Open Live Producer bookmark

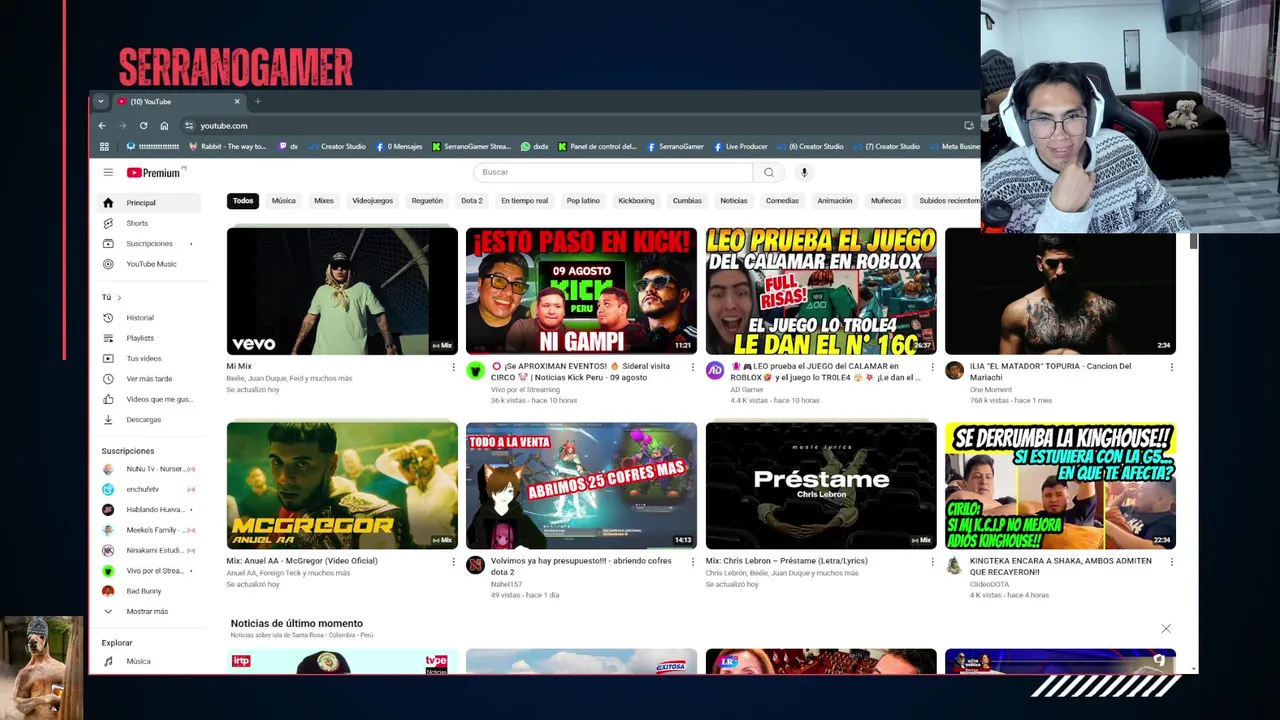740,147
